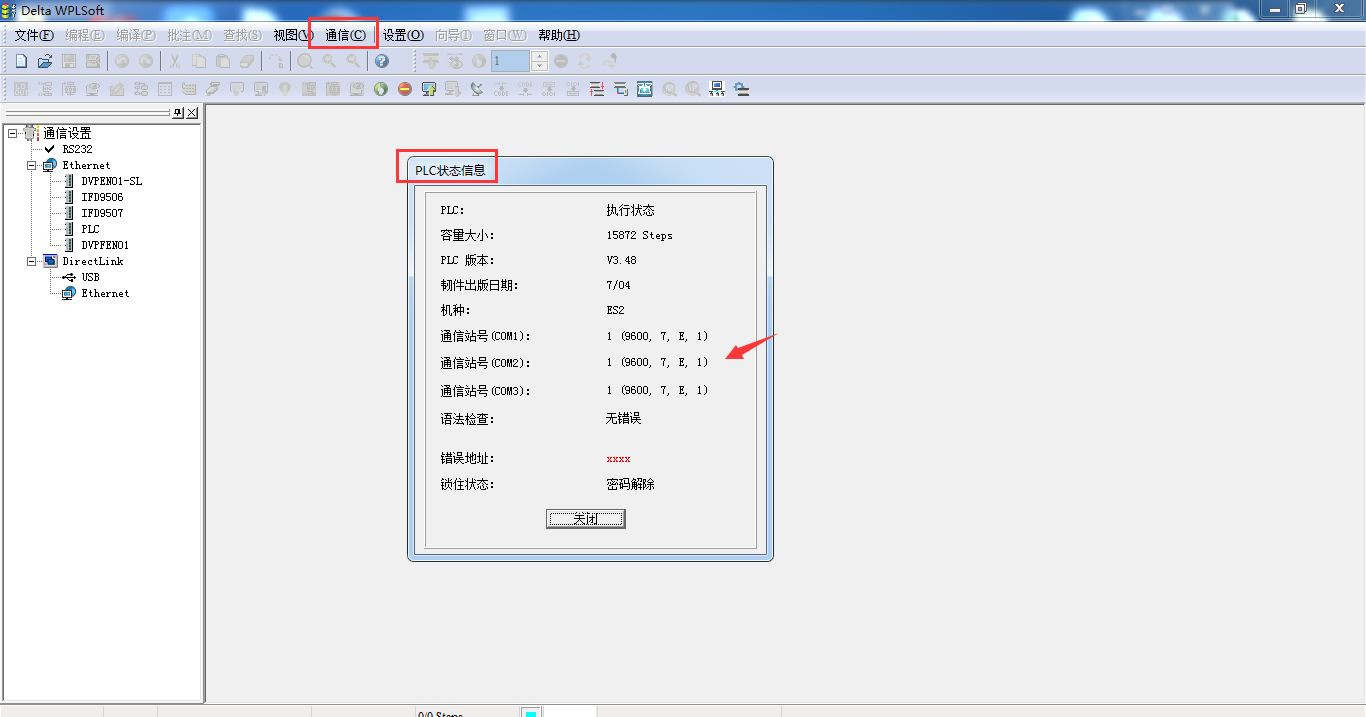Click the 15872 Steps capacity value
Screen dimensions: 1366x717
click(639, 236)
